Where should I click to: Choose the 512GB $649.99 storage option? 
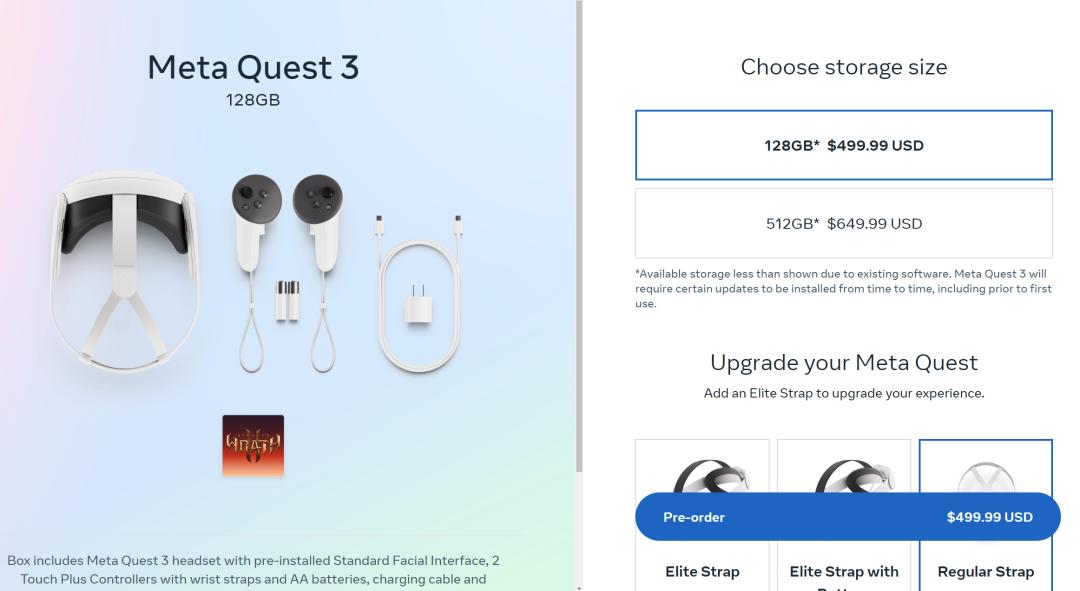click(x=843, y=223)
